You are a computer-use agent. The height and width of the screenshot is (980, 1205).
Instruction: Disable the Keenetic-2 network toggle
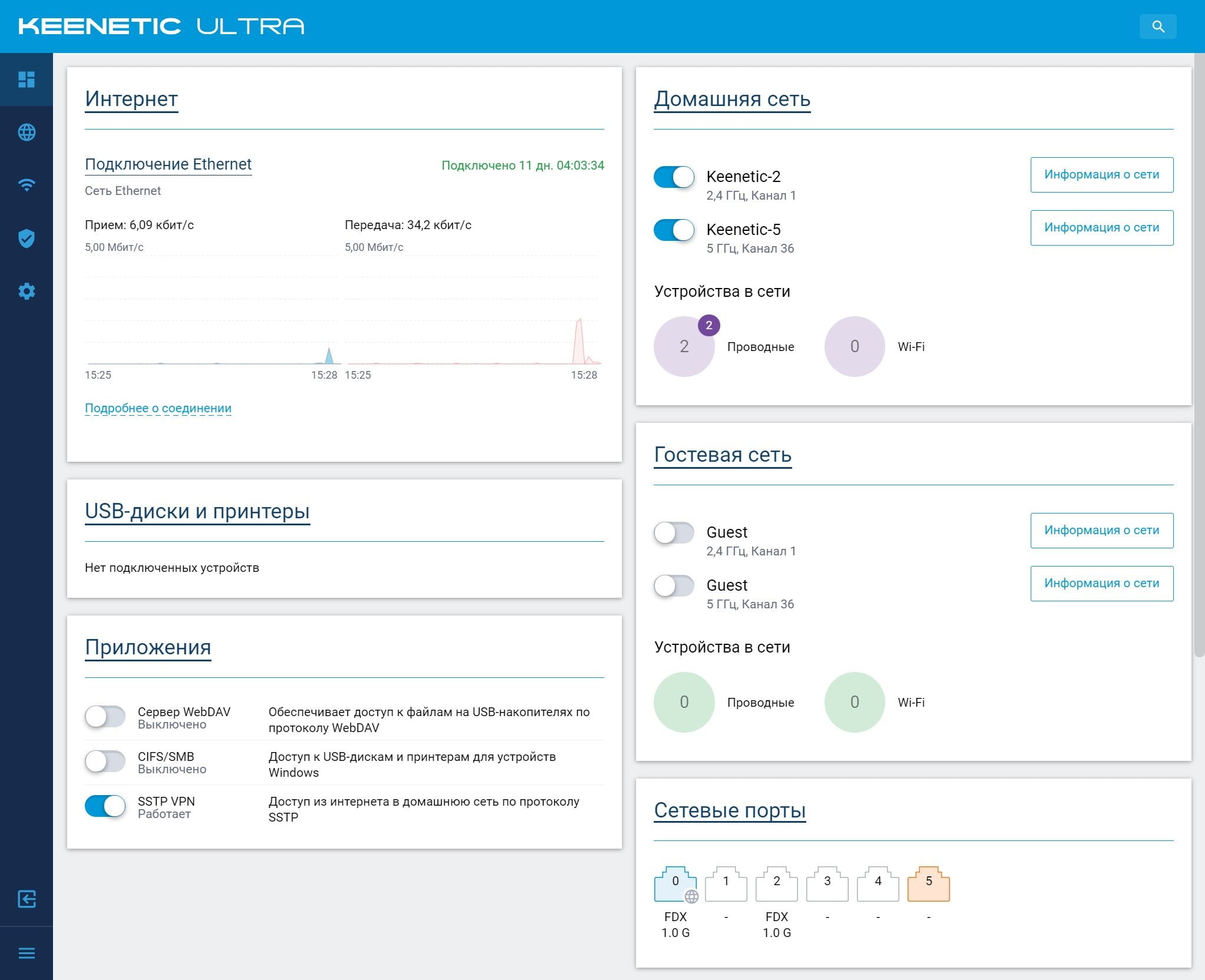coord(674,177)
